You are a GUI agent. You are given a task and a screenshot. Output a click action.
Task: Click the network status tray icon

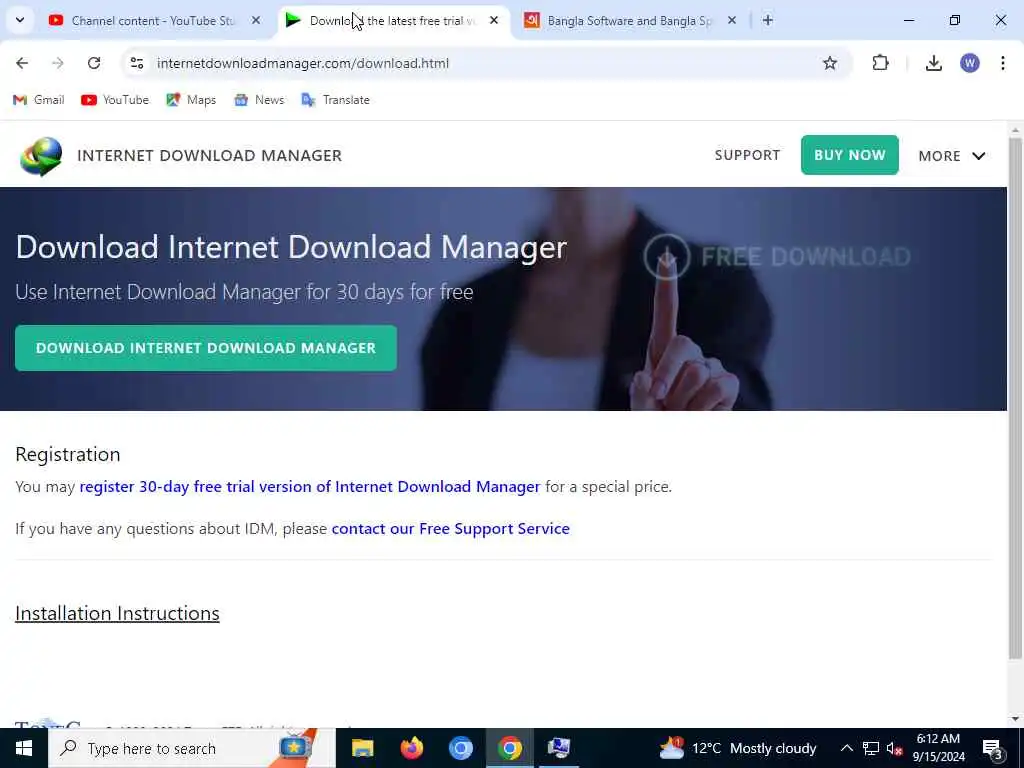click(871, 748)
